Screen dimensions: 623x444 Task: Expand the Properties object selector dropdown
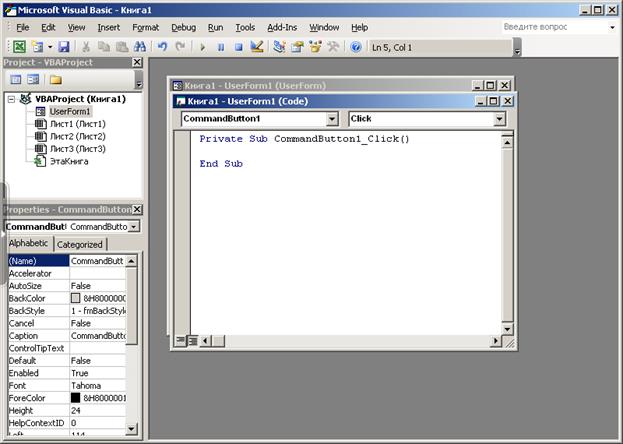[135, 227]
